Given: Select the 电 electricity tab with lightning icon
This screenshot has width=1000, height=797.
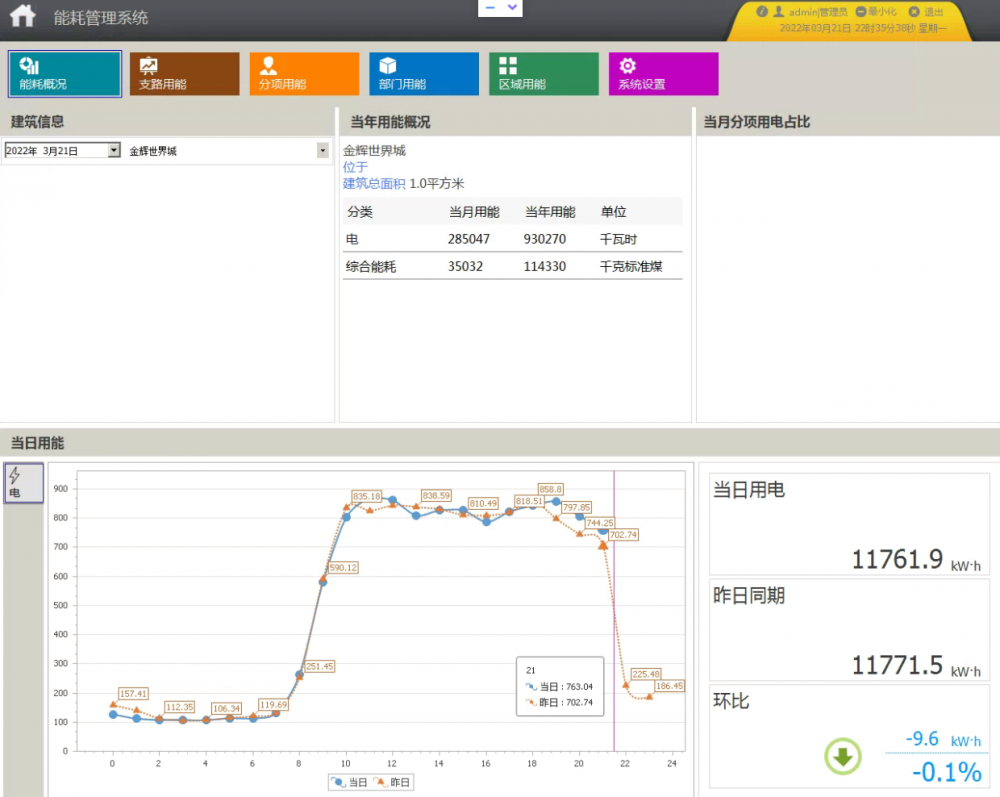Looking at the screenshot, I should [23, 483].
